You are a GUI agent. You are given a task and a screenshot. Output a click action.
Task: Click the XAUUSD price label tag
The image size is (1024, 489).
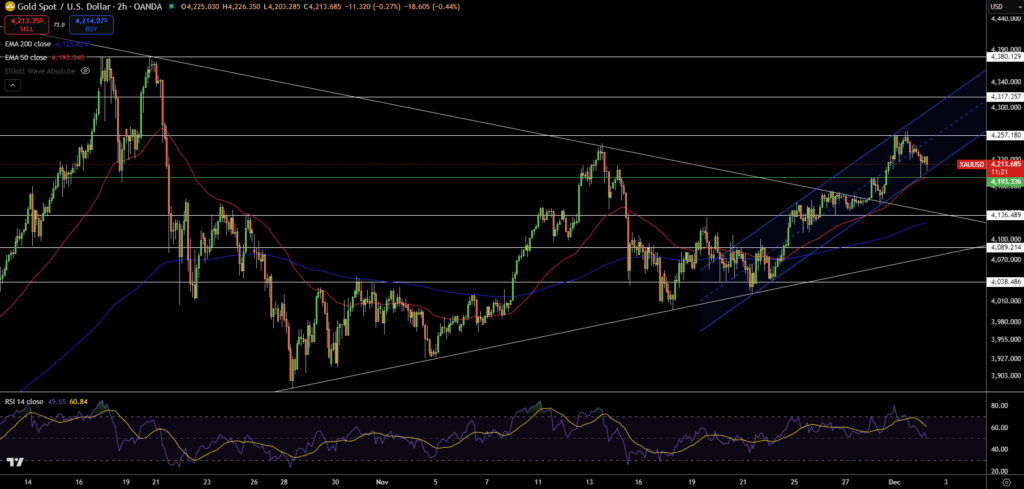[971, 163]
